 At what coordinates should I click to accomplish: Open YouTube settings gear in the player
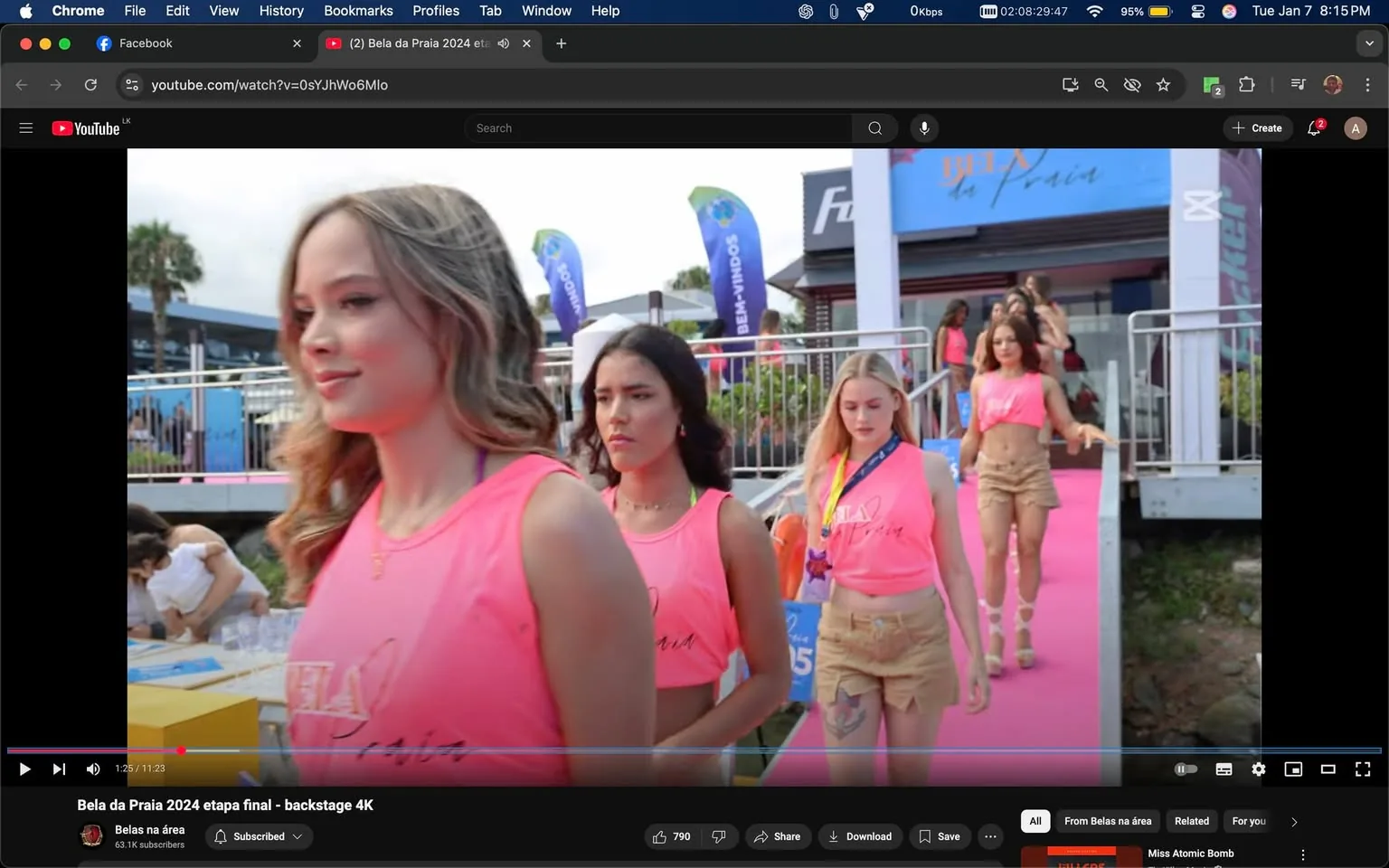tap(1258, 769)
